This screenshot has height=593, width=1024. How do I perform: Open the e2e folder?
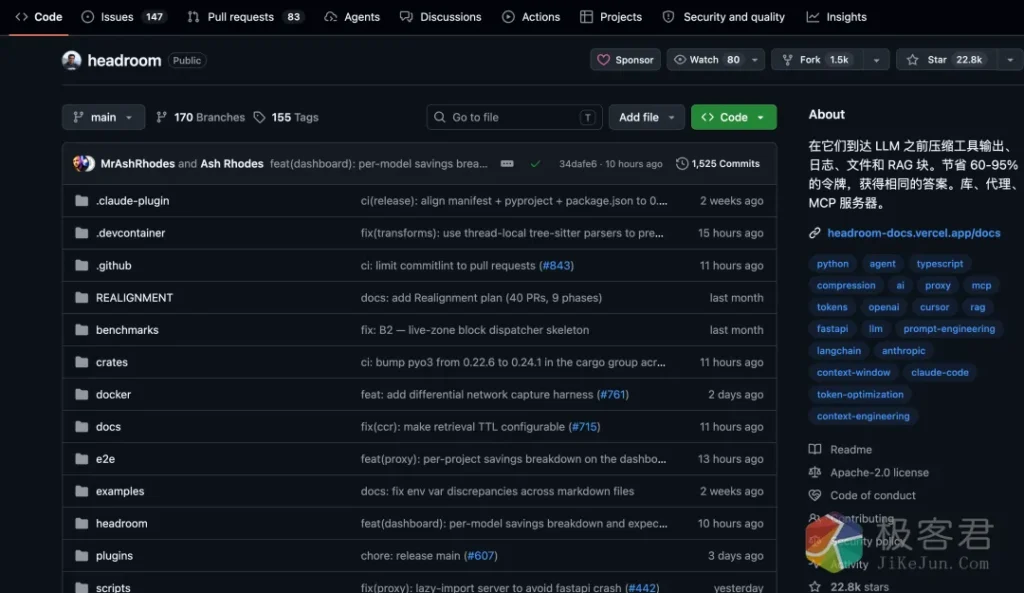point(105,458)
